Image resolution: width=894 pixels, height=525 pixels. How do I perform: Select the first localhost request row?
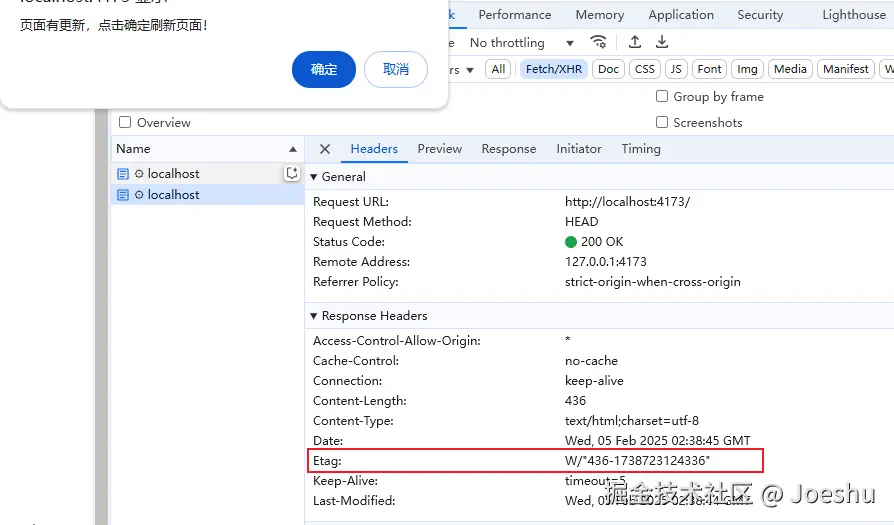(x=208, y=173)
